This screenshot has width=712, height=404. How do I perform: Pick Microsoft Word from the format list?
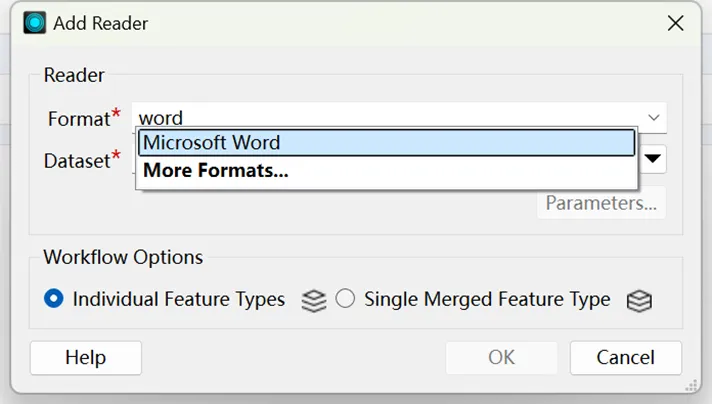coord(386,143)
